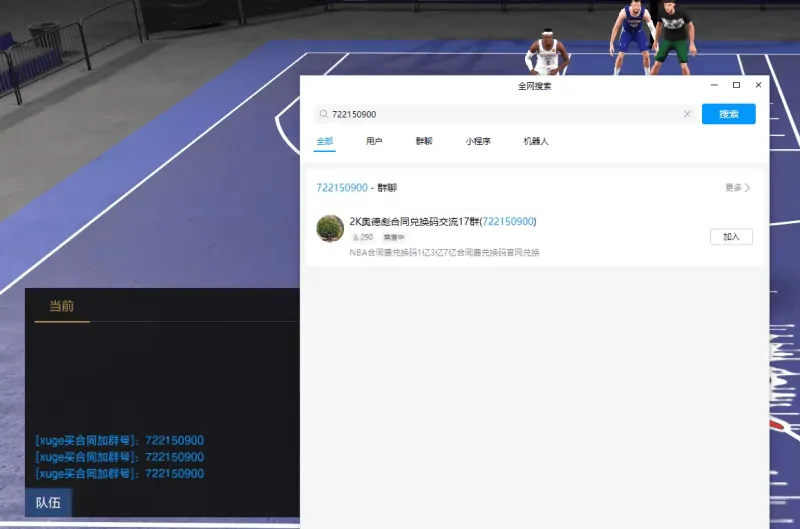Click the group chat avatar thumbnail
The image size is (800, 529).
(x=330, y=228)
